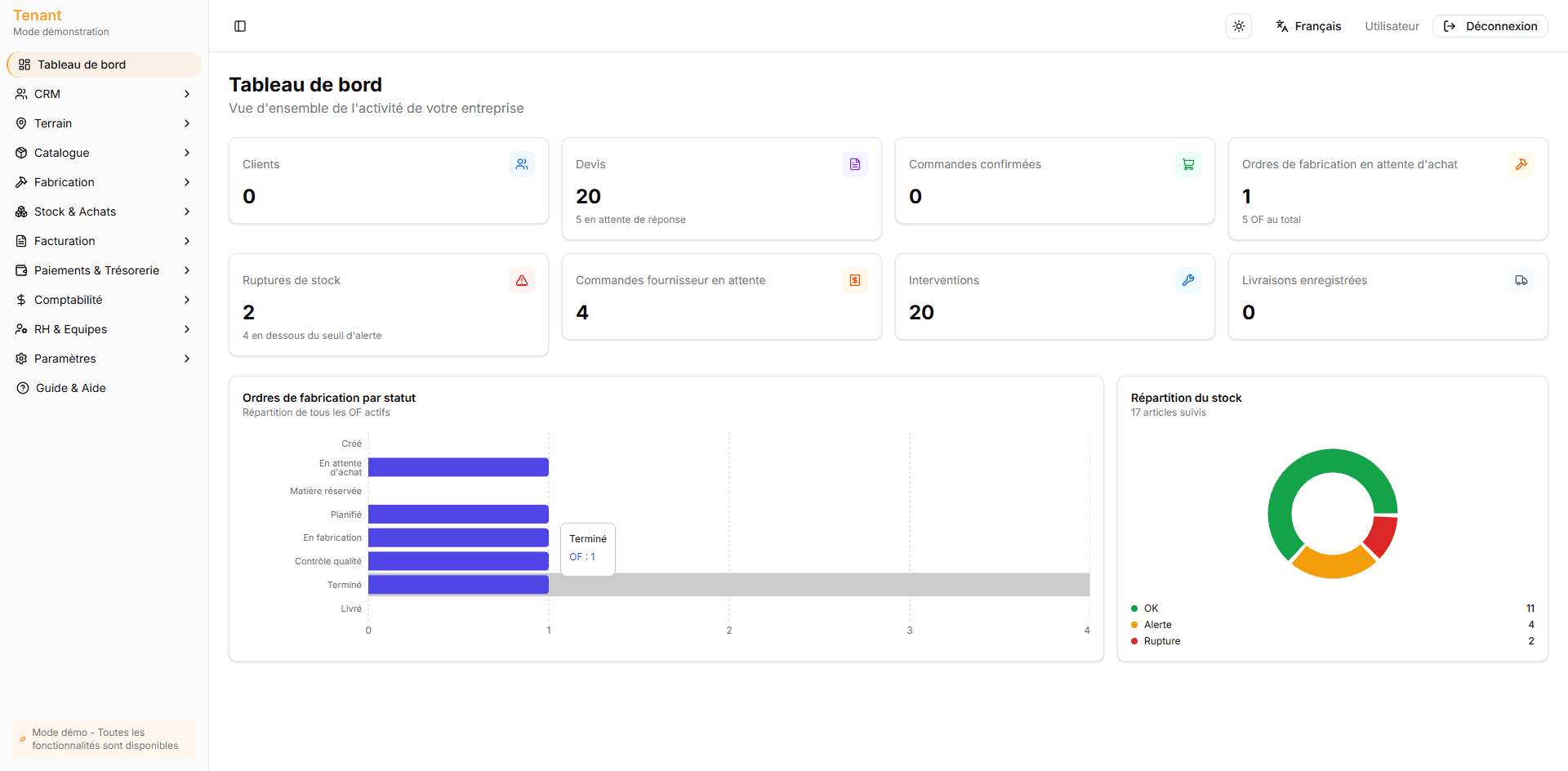
Task: Expand the Stock & Achats chevron
Action: click(187, 212)
